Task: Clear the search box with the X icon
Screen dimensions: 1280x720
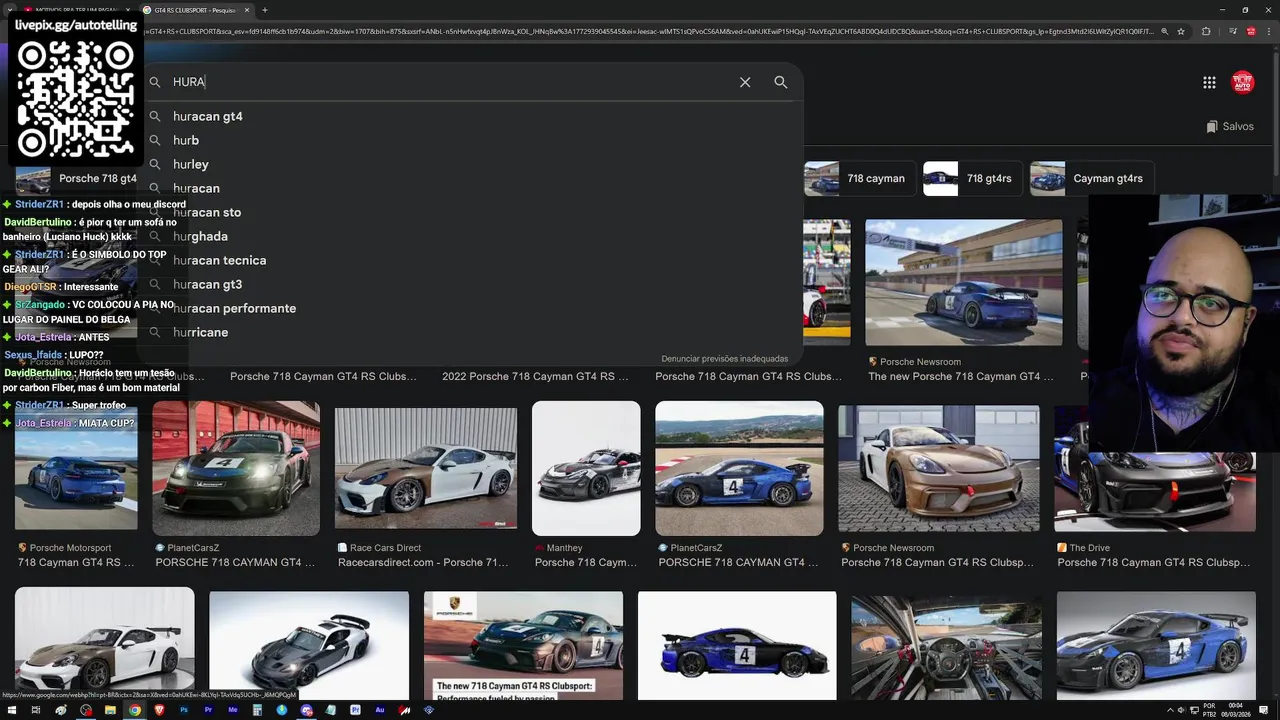Action: point(745,82)
